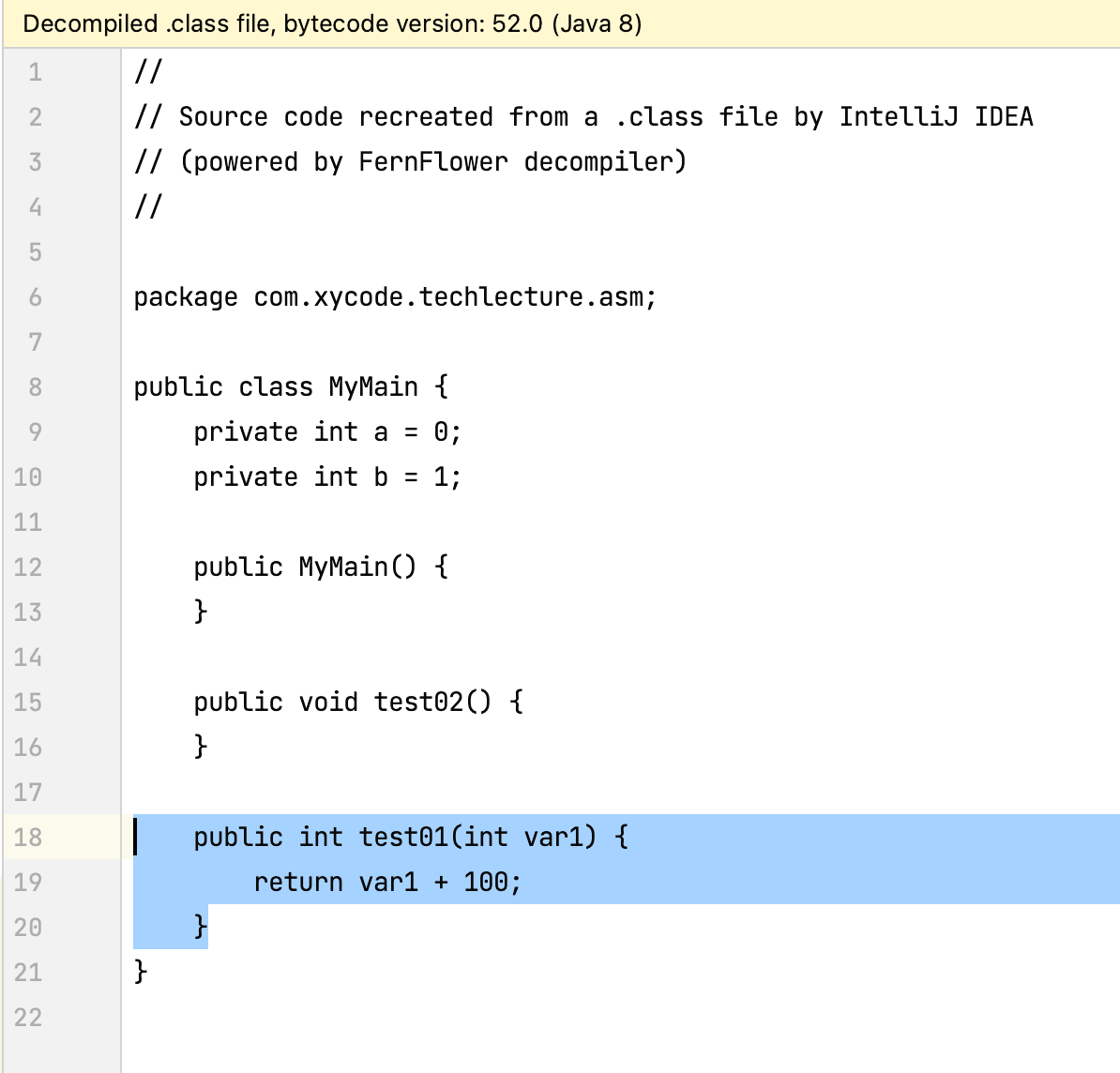The width and height of the screenshot is (1120, 1073).
Task: Click line number 18 in the gutter
Action: (x=28, y=837)
